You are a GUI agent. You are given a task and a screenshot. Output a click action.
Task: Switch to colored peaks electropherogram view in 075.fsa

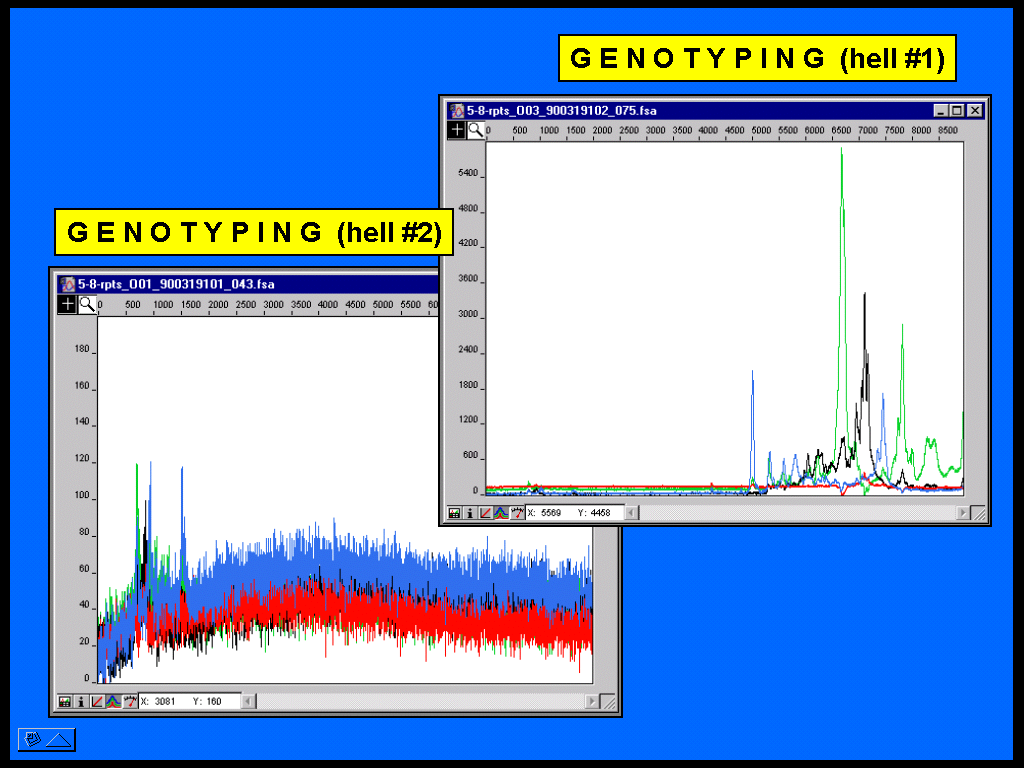point(501,513)
